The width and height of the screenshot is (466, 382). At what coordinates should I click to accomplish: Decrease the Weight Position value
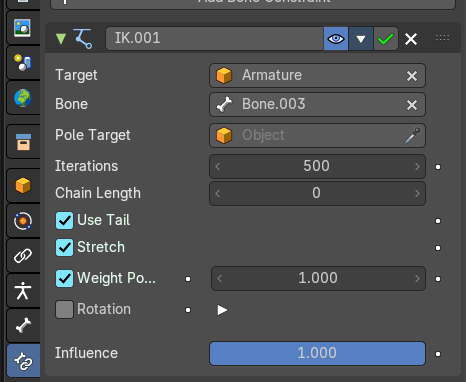point(219,278)
